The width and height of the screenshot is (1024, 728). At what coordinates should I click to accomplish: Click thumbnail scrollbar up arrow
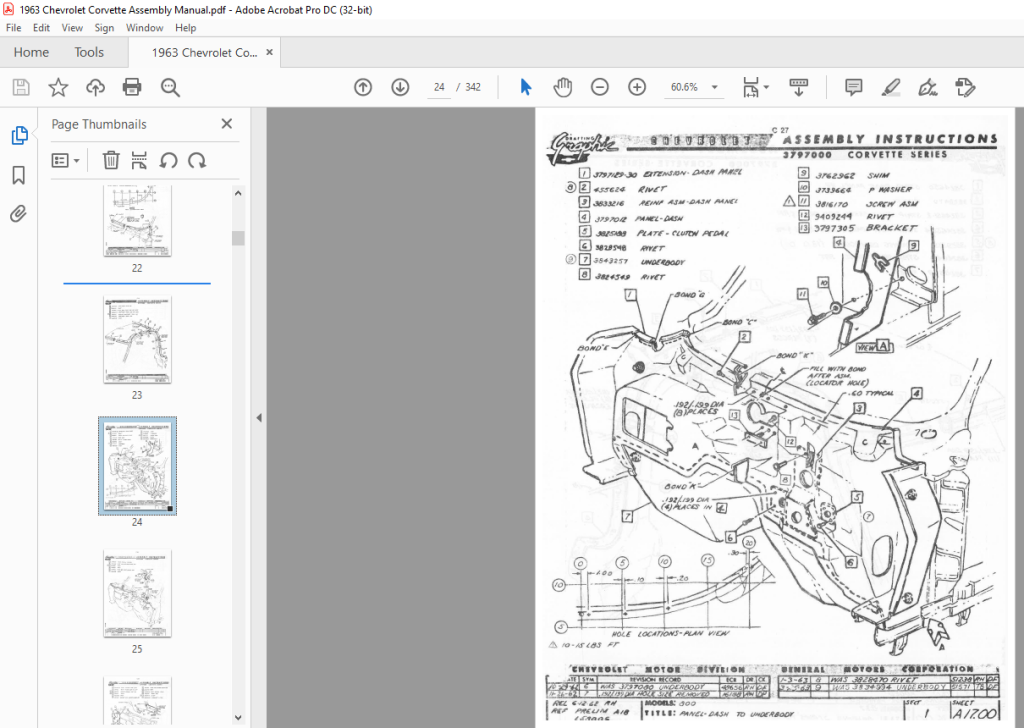click(238, 193)
